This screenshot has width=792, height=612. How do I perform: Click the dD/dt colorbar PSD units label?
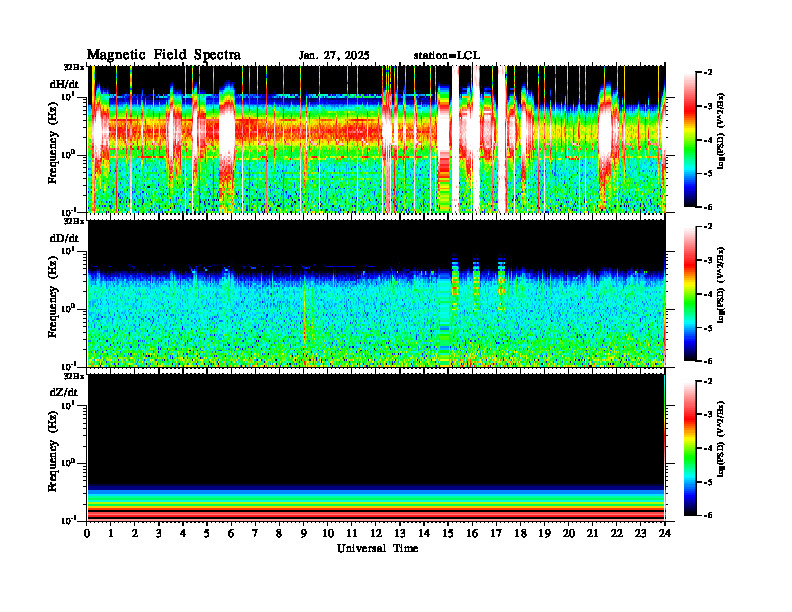point(720,285)
